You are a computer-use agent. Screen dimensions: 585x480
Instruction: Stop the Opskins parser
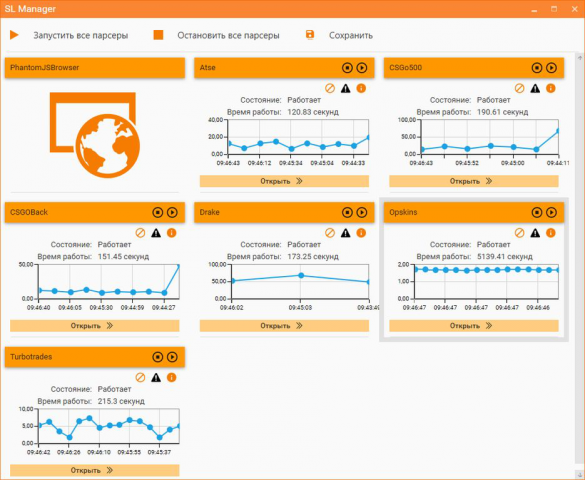(536, 212)
